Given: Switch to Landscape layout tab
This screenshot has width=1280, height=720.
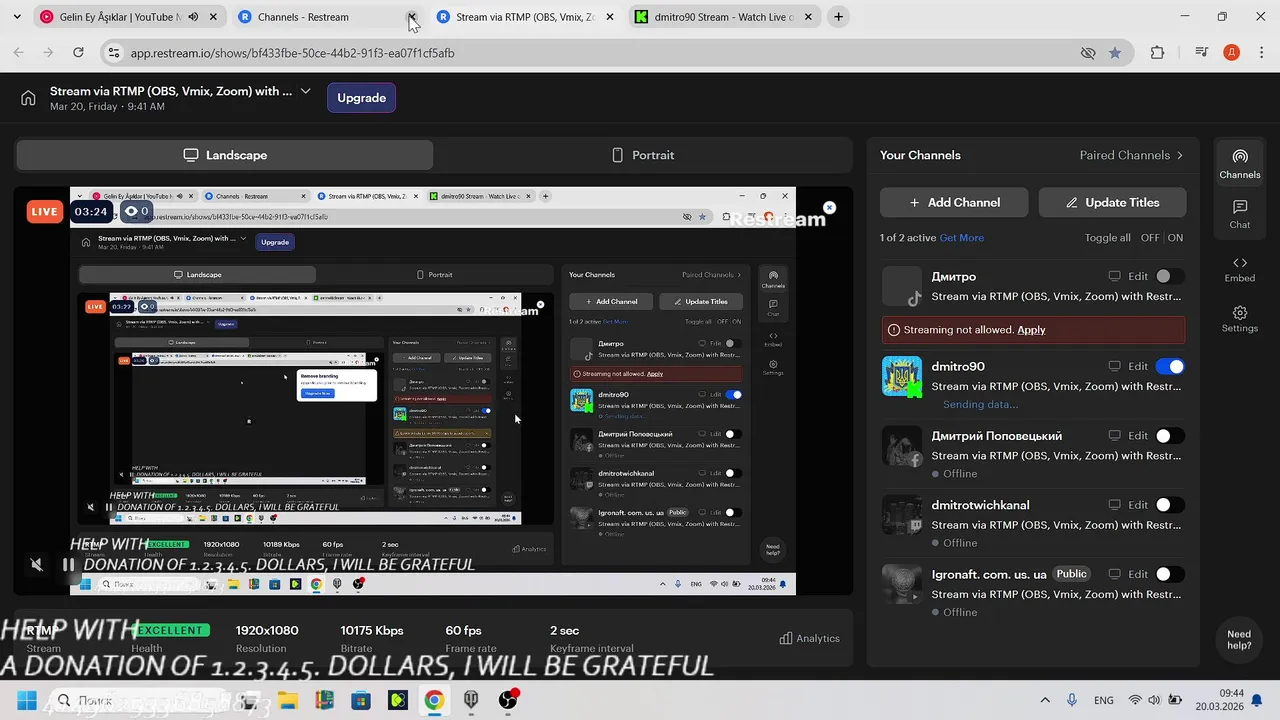Looking at the screenshot, I should 225,155.
